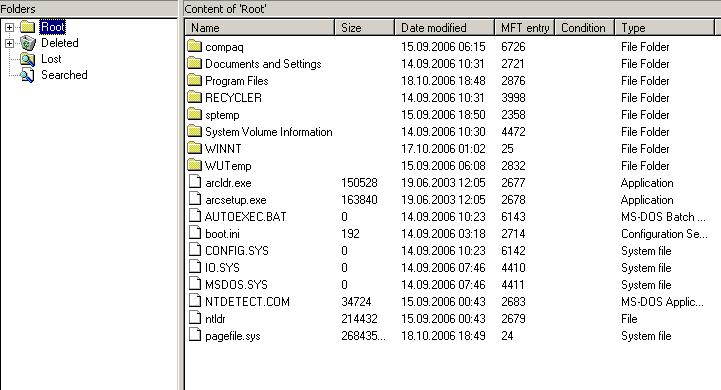The width and height of the screenshot is (721, 390).
Task: Click the Searched folder icon
Action: pos(28,75)
